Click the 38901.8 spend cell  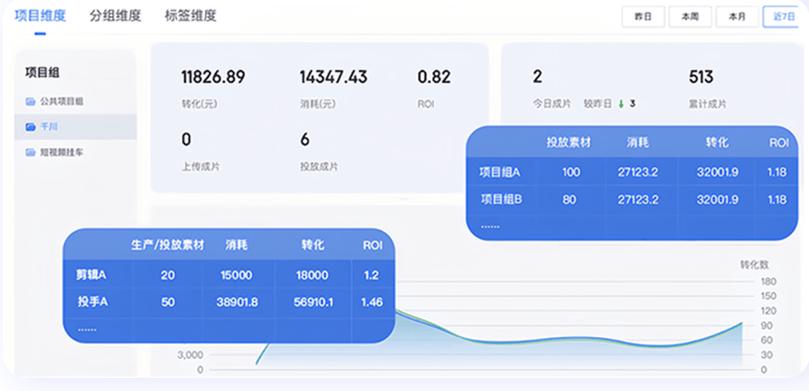click(237, 302)
